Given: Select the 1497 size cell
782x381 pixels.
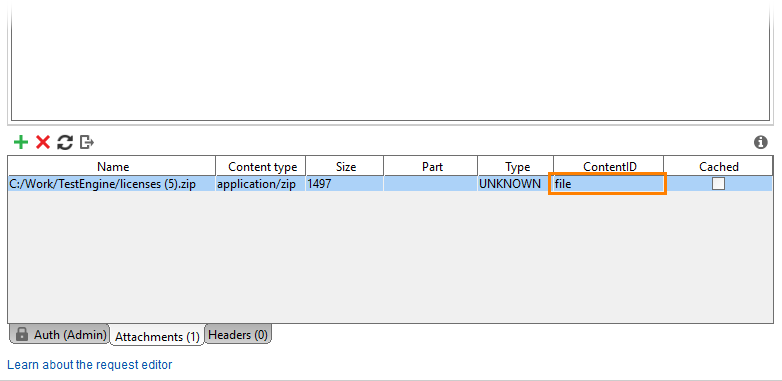Looking at the screenshot, I should coord(345,184).
